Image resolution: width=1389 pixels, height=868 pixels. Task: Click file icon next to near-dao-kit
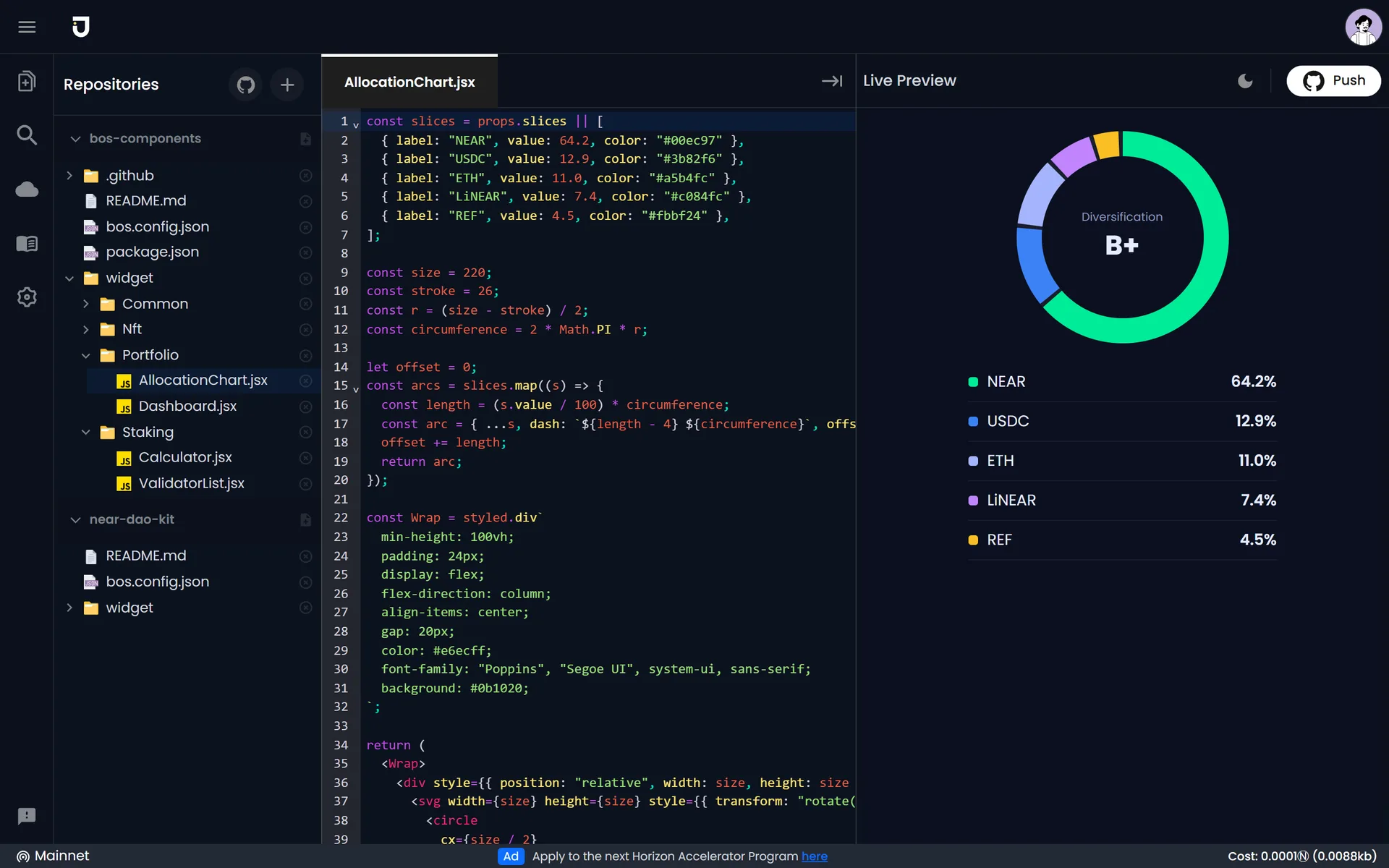point(305,519)
